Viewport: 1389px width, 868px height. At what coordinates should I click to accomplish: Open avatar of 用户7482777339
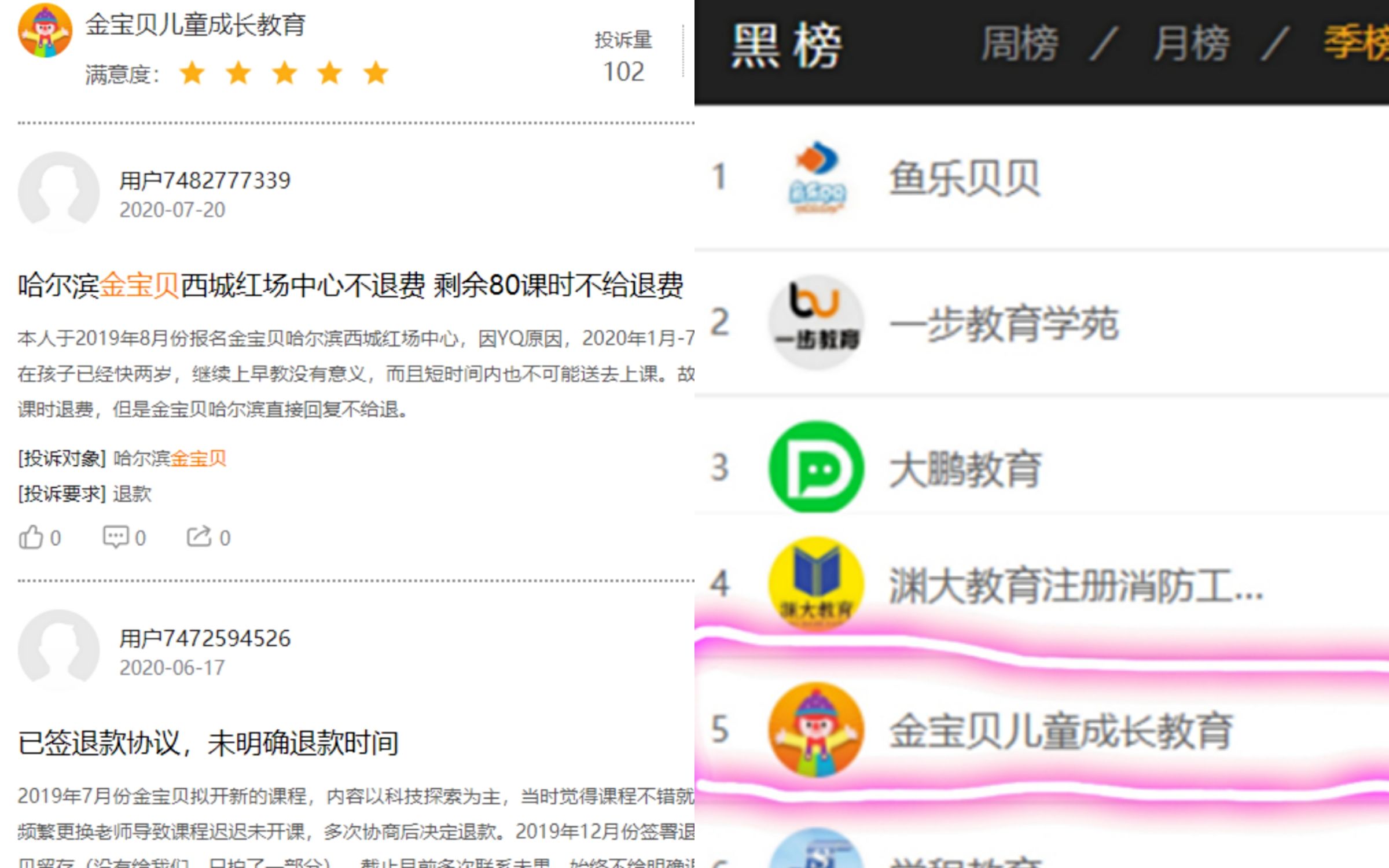point(58,192)
